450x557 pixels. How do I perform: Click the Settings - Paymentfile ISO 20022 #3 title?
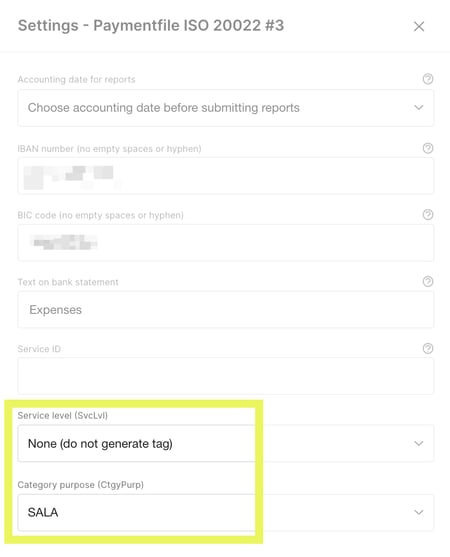click(151, 26)
